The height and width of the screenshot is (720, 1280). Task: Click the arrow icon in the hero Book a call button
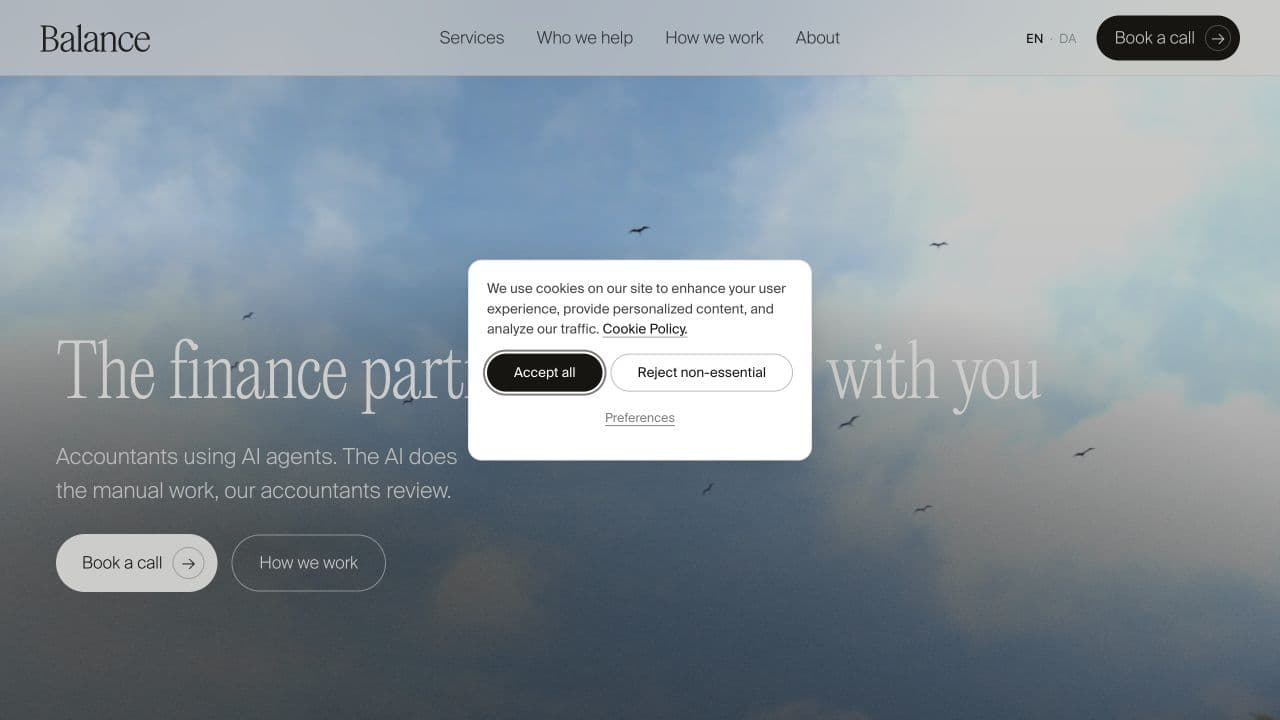(x=188, y=563)
